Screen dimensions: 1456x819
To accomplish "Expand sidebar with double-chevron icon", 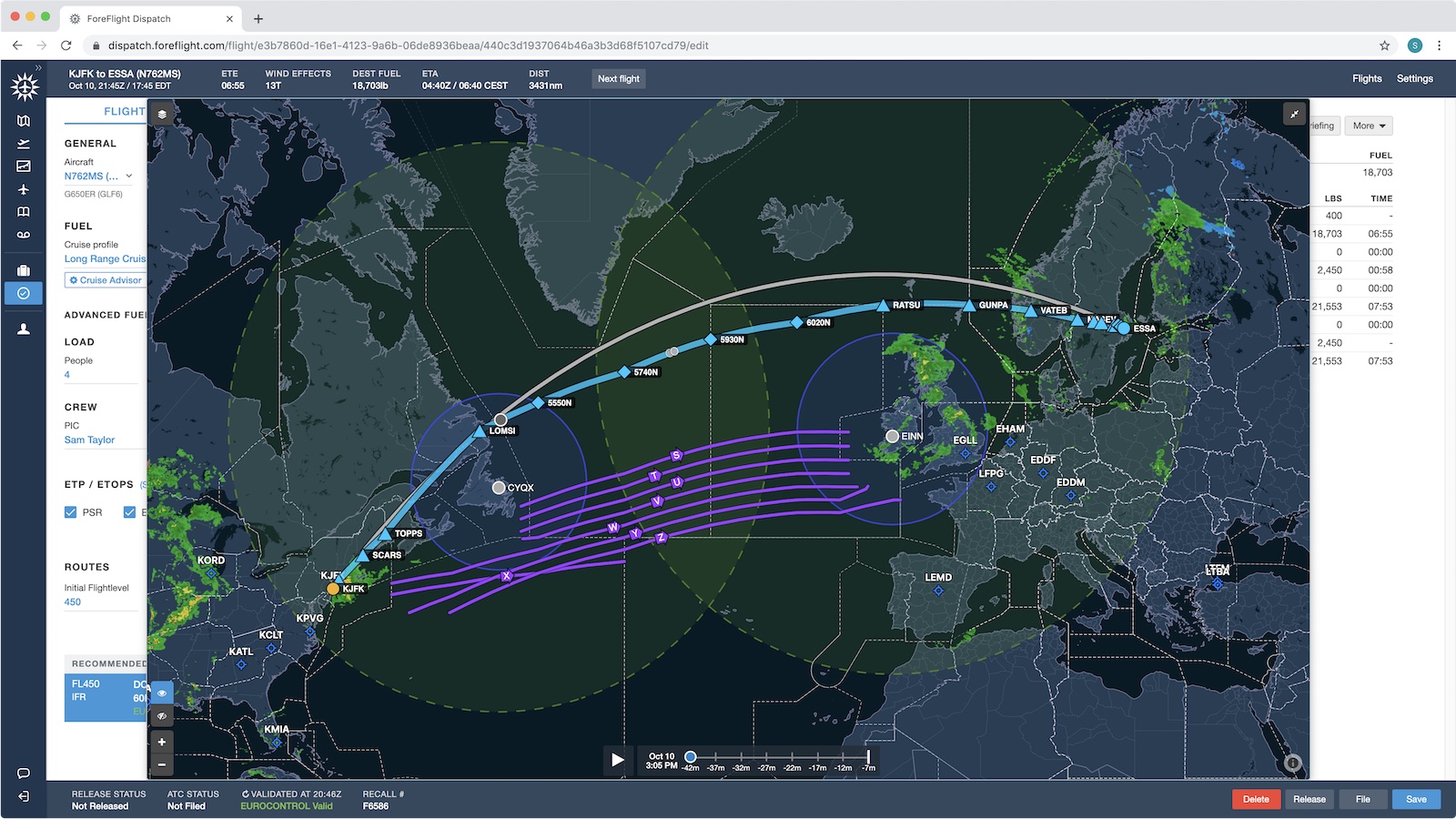I will click(x=38, y=67).
